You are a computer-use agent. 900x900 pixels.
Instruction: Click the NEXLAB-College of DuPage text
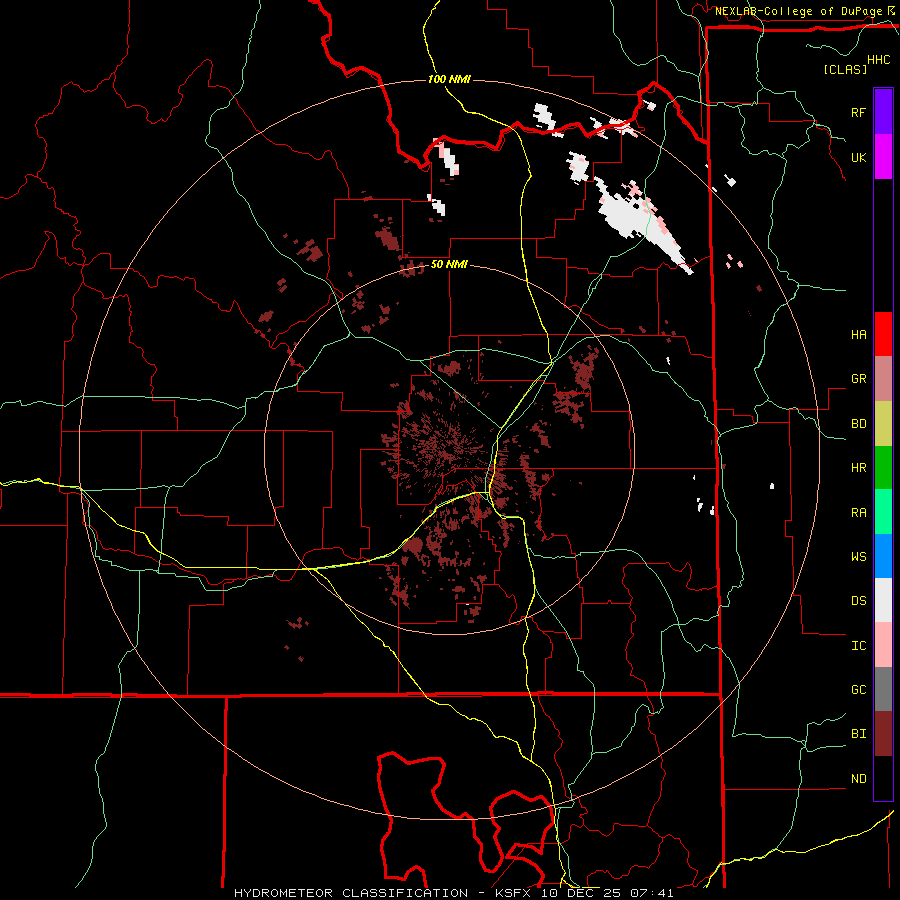point(798,11)
